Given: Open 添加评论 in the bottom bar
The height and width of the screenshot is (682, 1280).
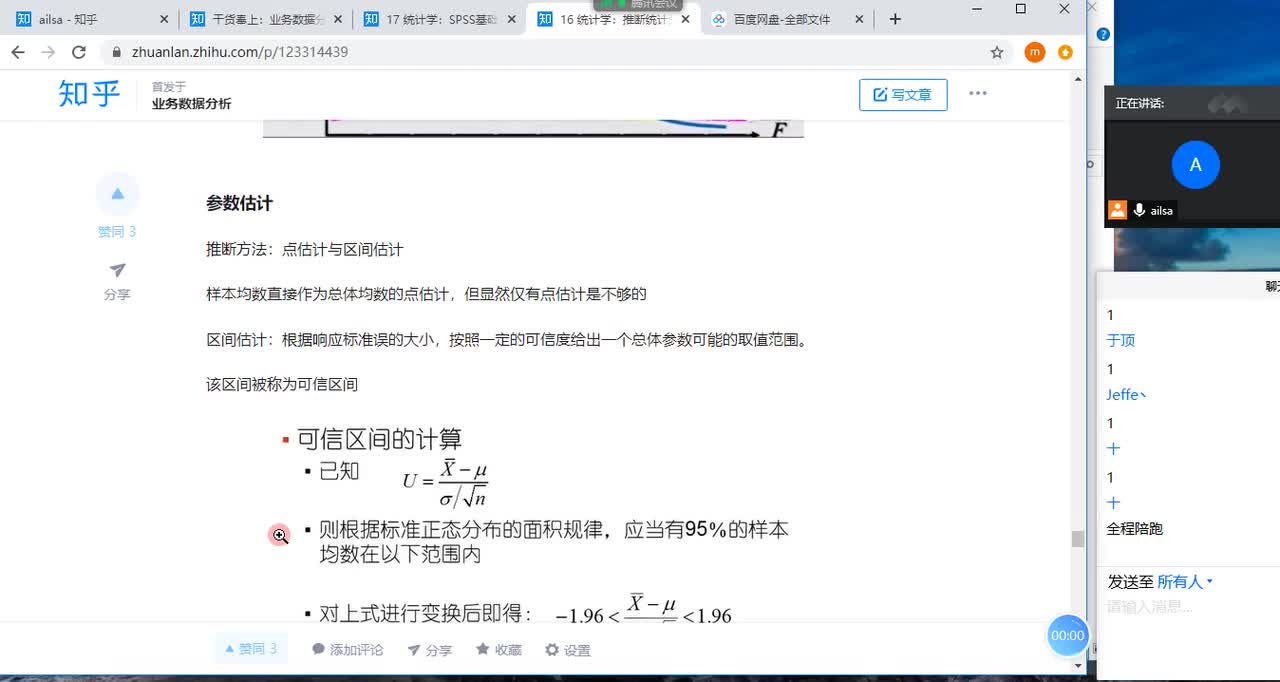Looking at the screenshot, I should pos(347,650).
